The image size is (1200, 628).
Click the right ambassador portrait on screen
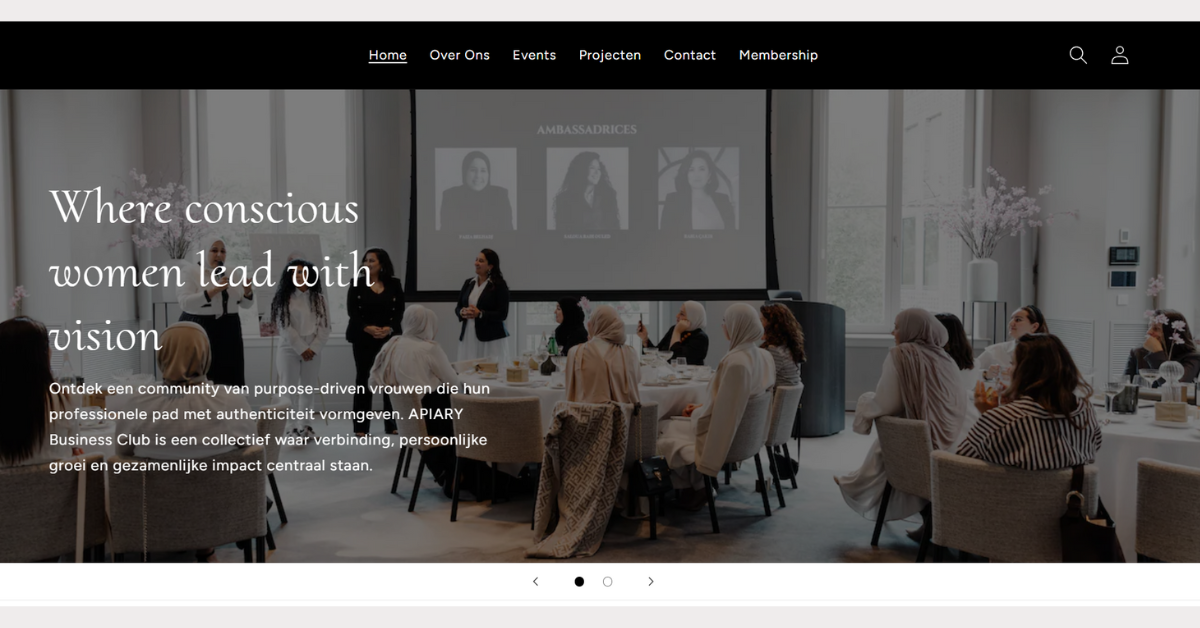[x=698, y=189]
